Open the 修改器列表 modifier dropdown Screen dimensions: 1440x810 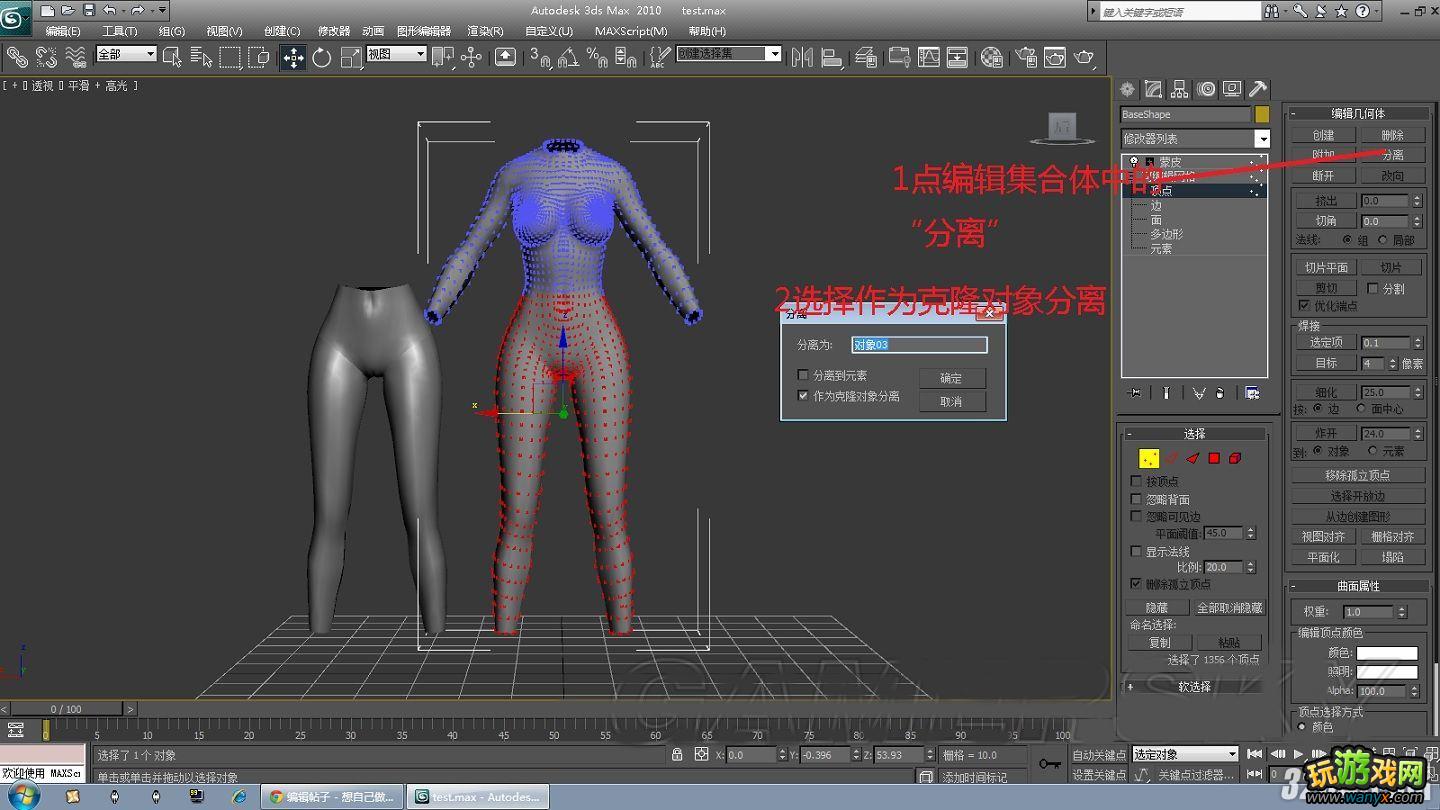pyautogui.click(x=1195, y=139)
